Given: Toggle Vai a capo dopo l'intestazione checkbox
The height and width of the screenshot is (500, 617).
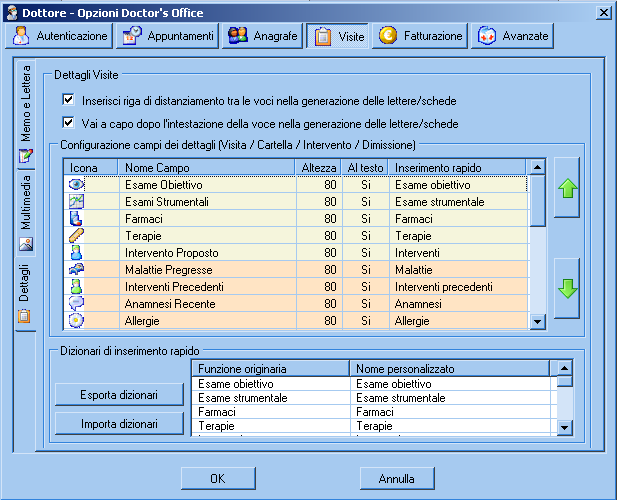Looking at the screenshot, I should (x=68, y=122).
